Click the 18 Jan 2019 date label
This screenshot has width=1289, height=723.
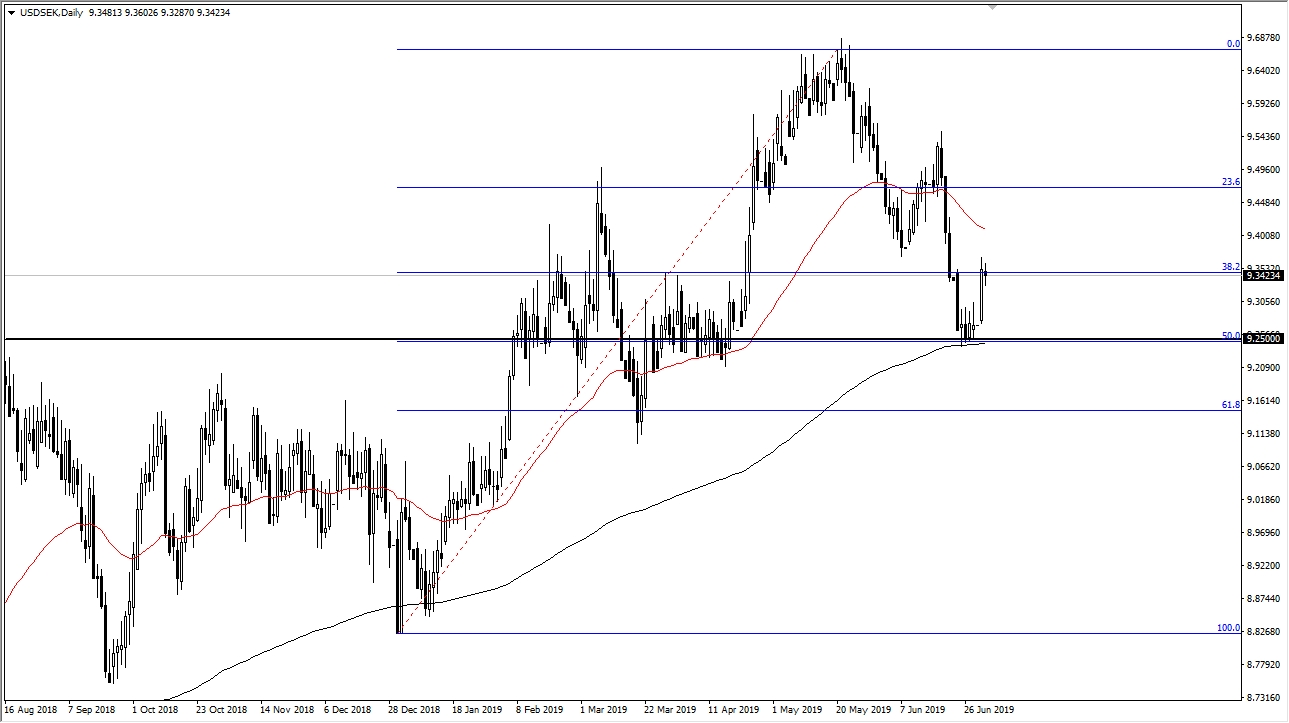tap(479, 711)
